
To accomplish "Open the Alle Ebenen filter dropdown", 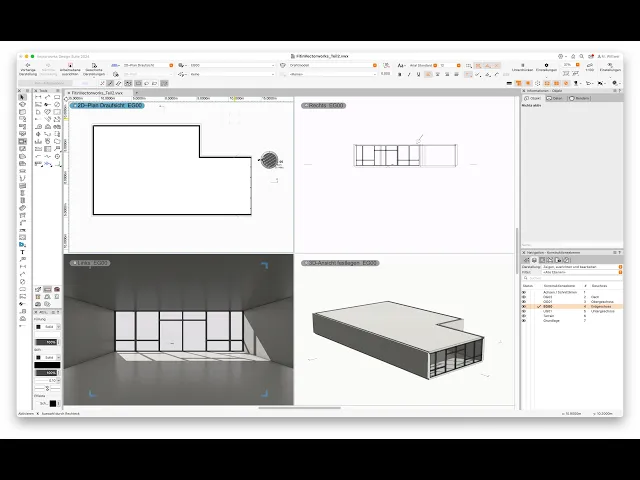I will click(x=582, y=272).
